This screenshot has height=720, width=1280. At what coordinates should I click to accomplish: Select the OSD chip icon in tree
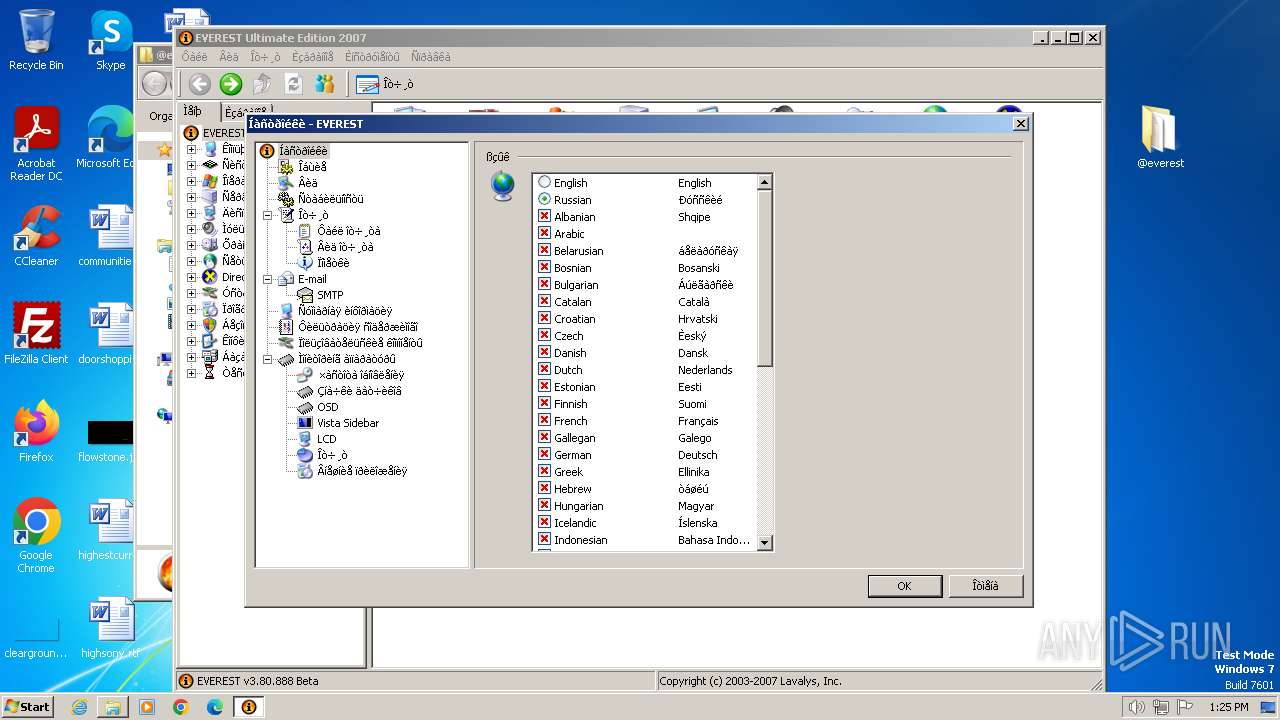[306, 407]
